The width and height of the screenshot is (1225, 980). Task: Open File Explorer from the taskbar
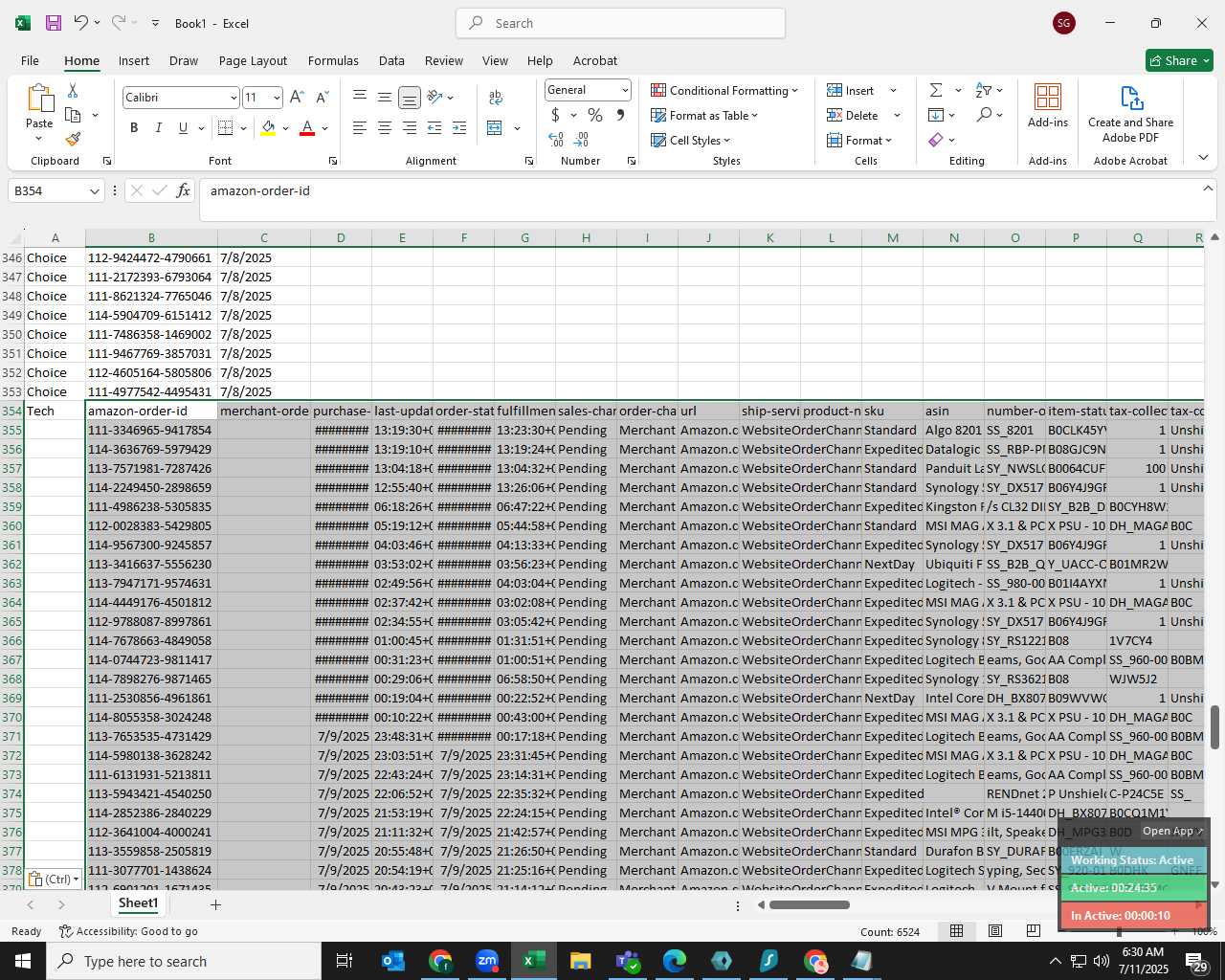(x=580, y=961)
